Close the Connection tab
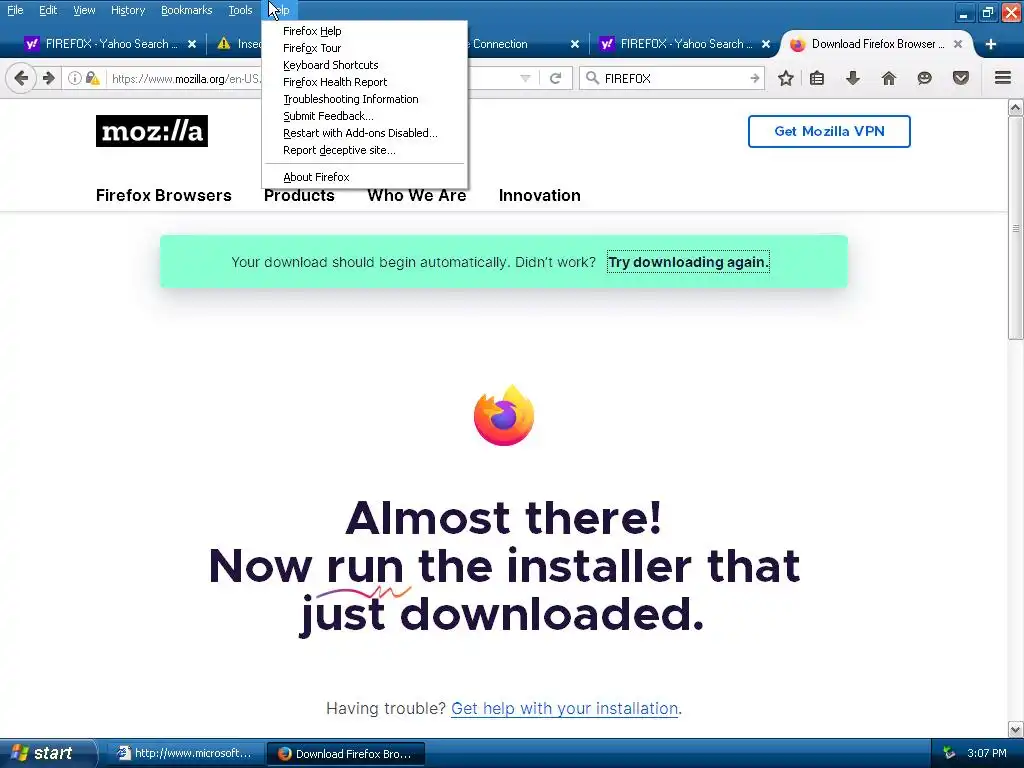This screenshot has width=1024, height=768. tap(574, 44)
